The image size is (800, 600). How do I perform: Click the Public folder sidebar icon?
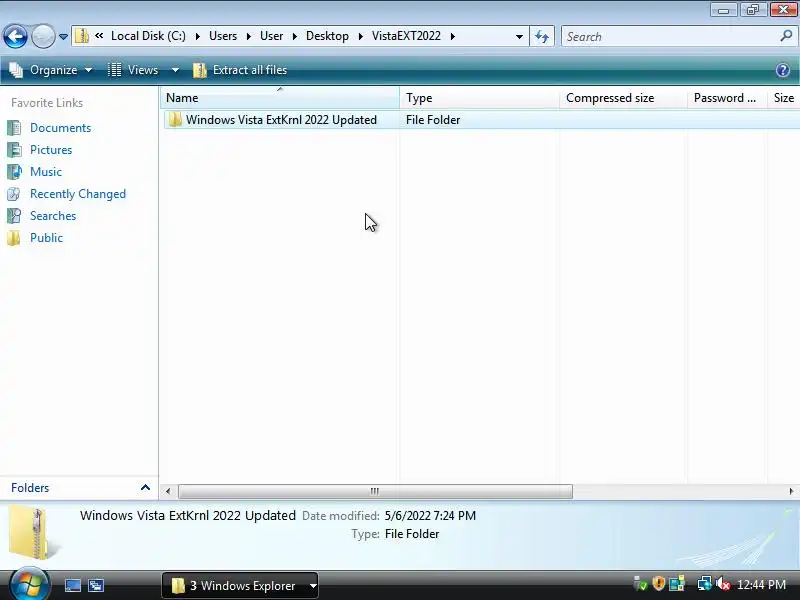[x=14, y=238]
